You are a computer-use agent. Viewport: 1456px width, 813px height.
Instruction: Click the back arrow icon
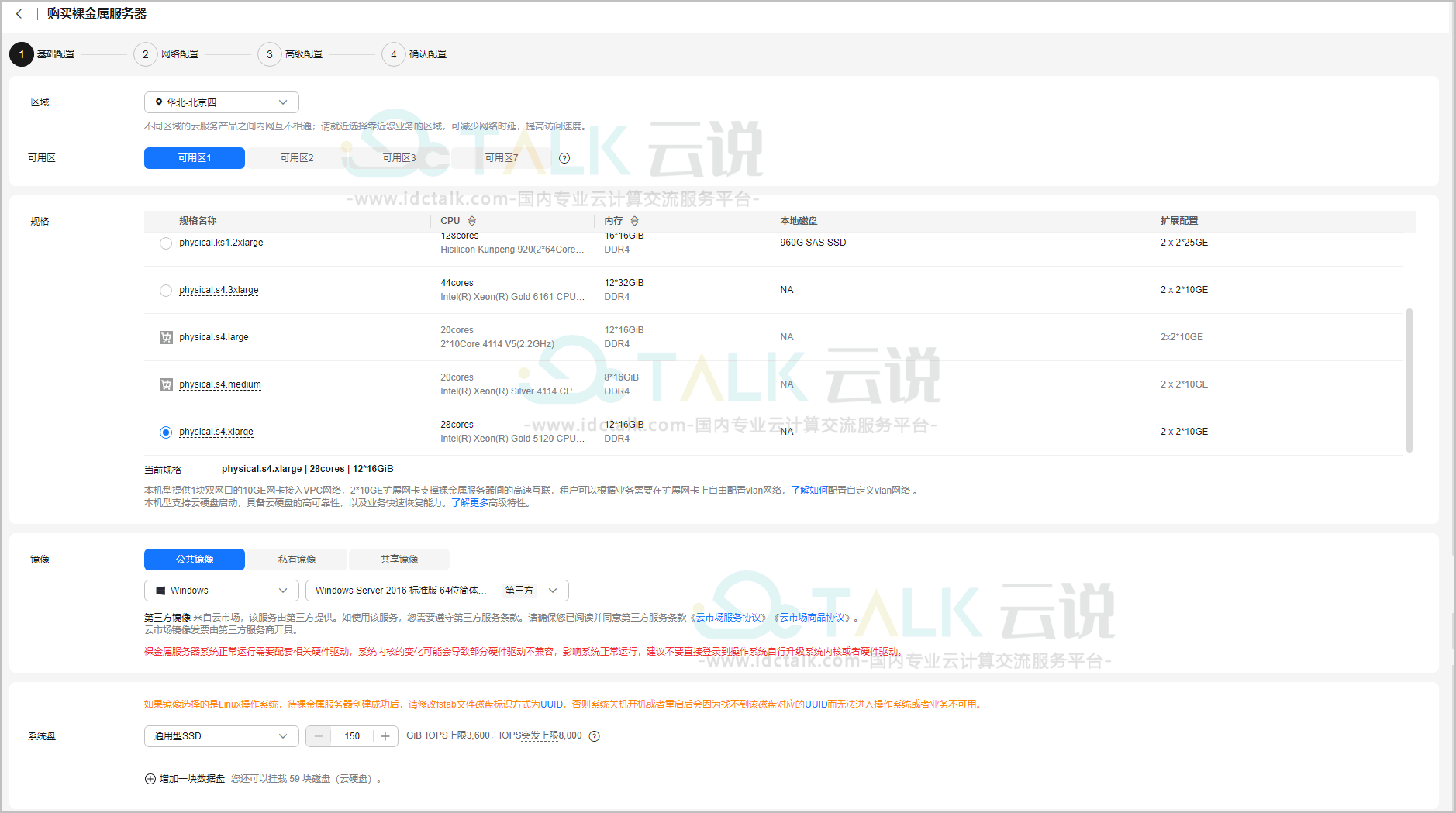pyautogui.click(x=19, y=14)
